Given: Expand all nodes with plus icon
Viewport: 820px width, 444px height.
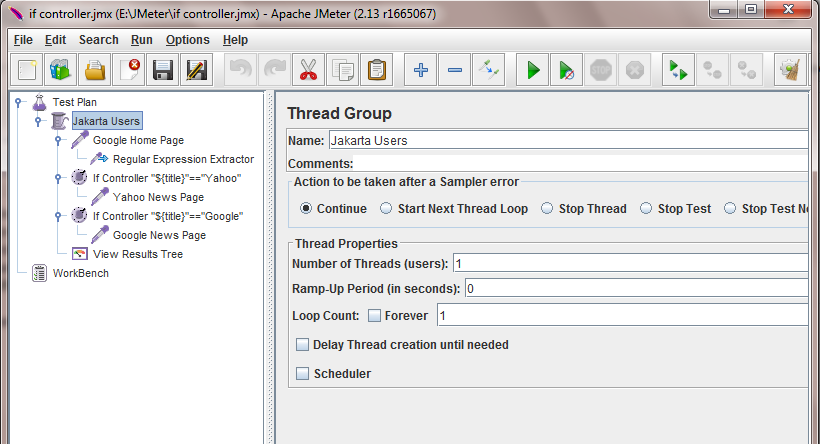Looking at the screenshot, I should click(420, 70).
